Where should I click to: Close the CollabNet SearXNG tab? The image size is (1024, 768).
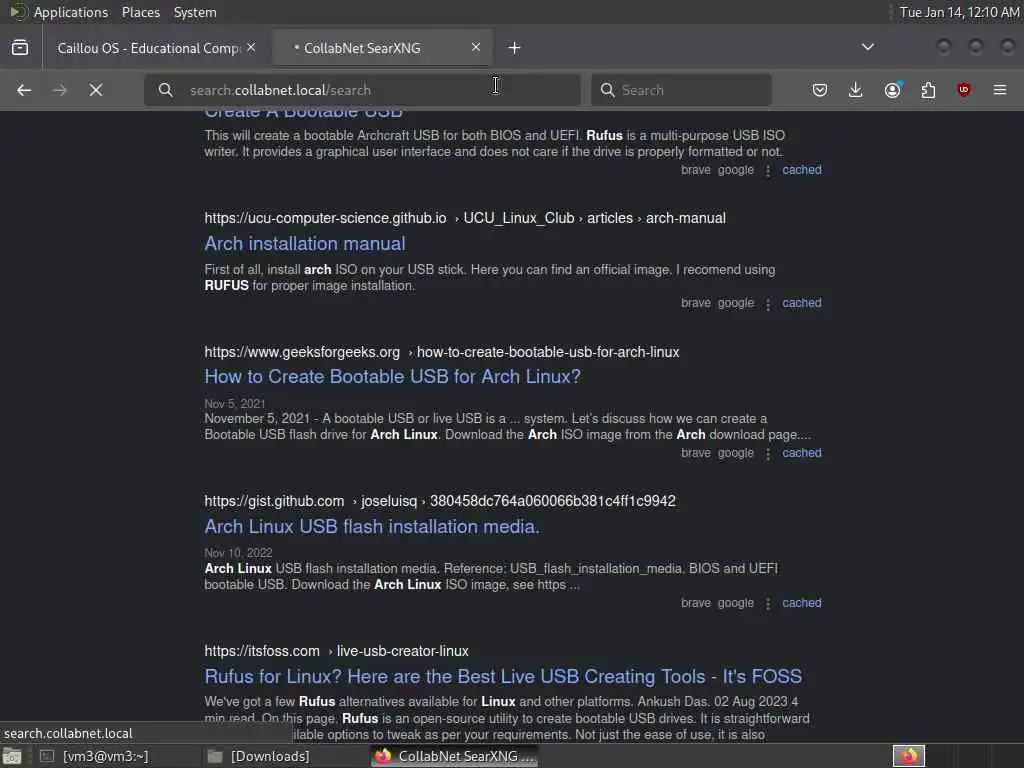pos(475,48)
